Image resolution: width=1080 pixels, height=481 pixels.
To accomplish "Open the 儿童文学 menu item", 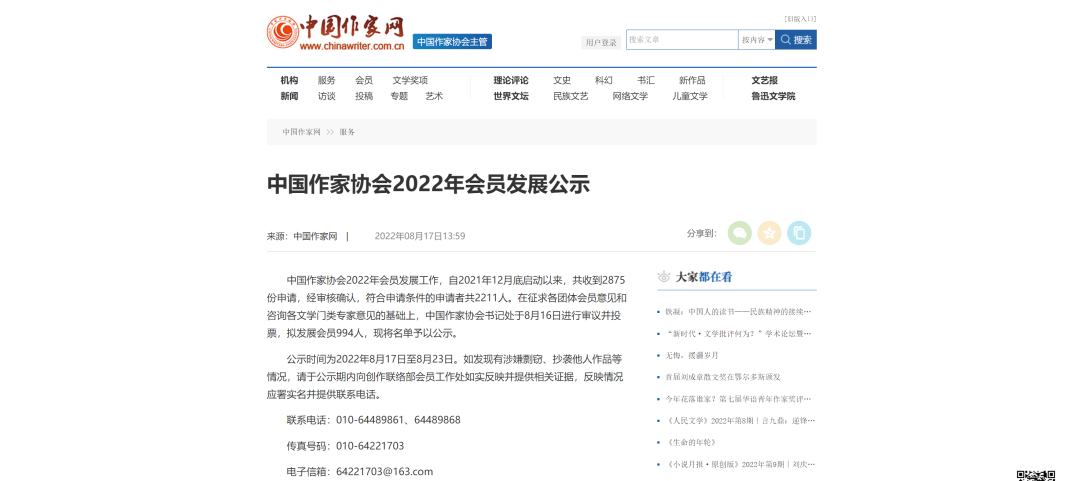I will pos(690,96).
